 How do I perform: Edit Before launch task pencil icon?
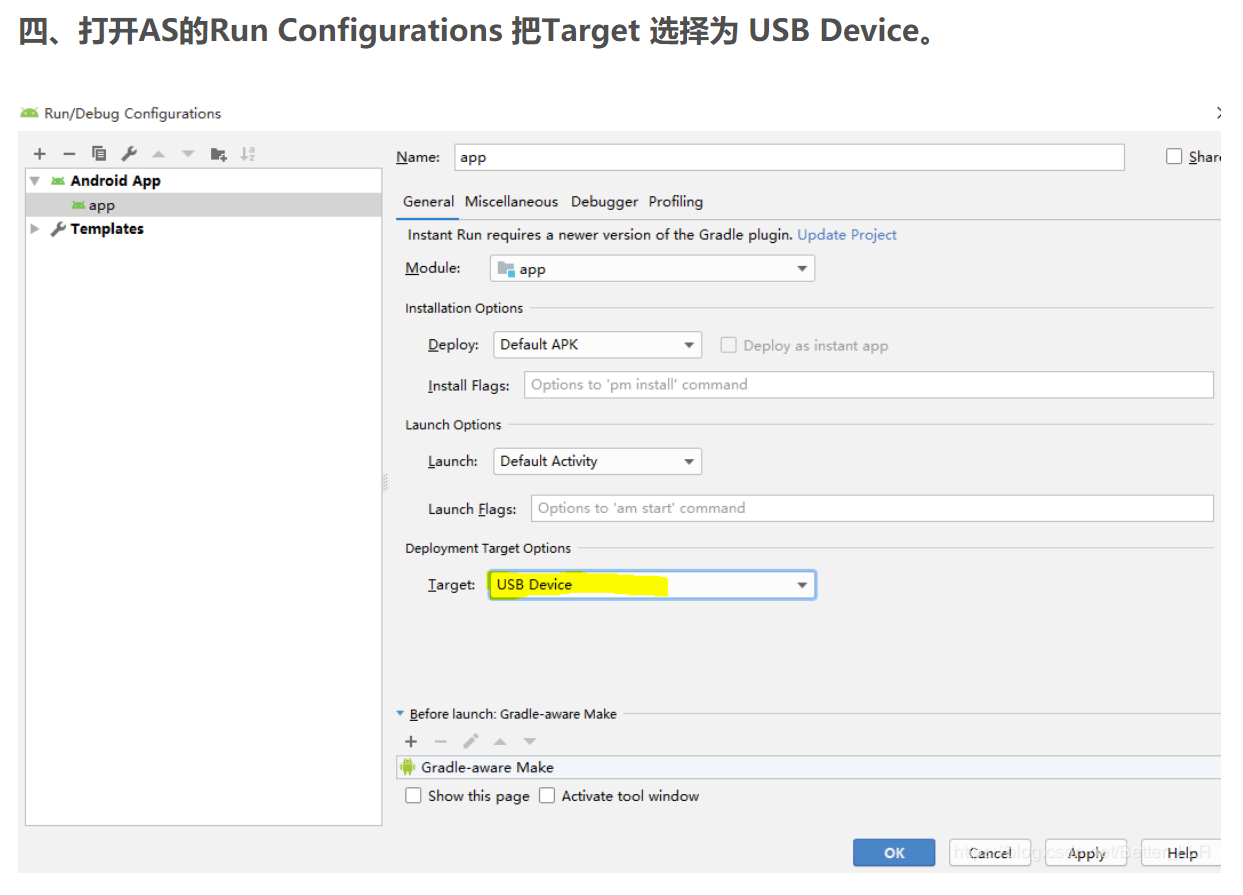pos(470,741)
